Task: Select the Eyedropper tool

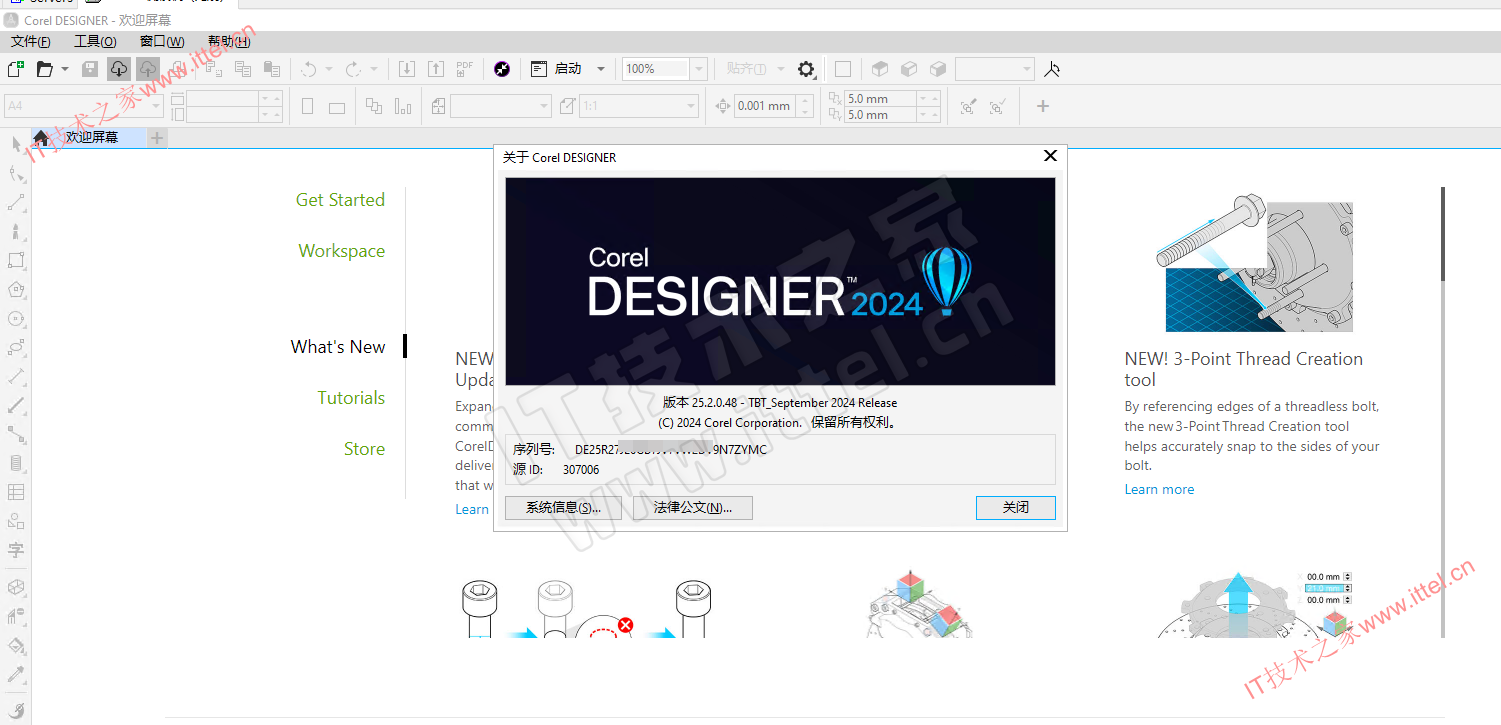Action: [16, 675]
